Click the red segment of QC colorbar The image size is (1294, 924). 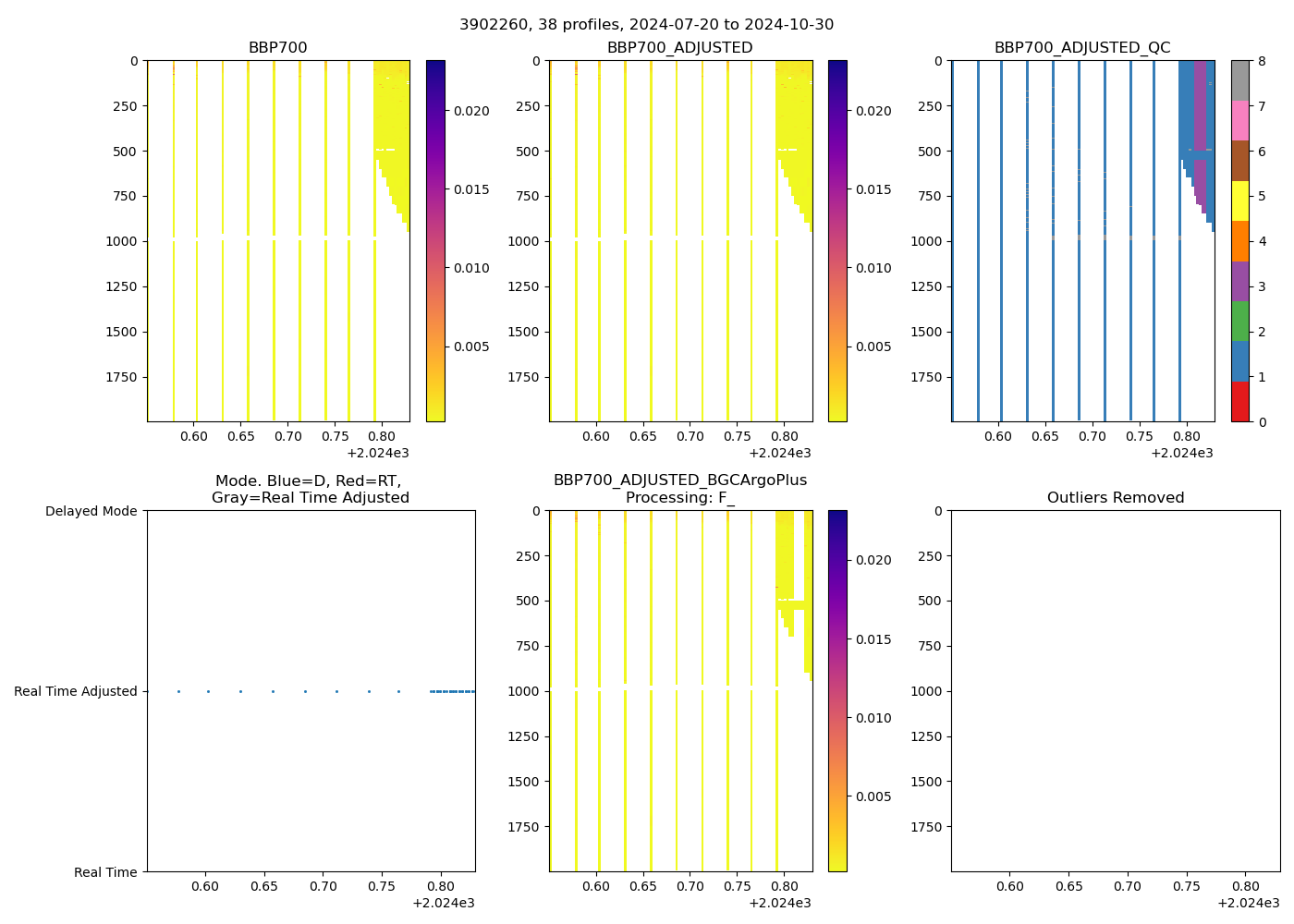coord(1239,402)
